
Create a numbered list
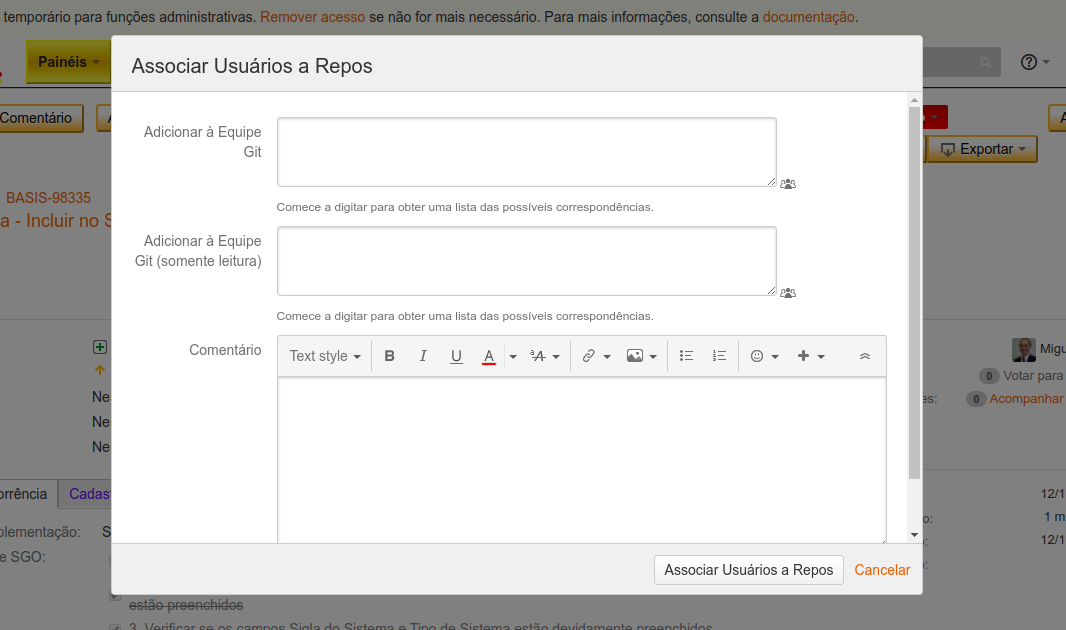719,356
